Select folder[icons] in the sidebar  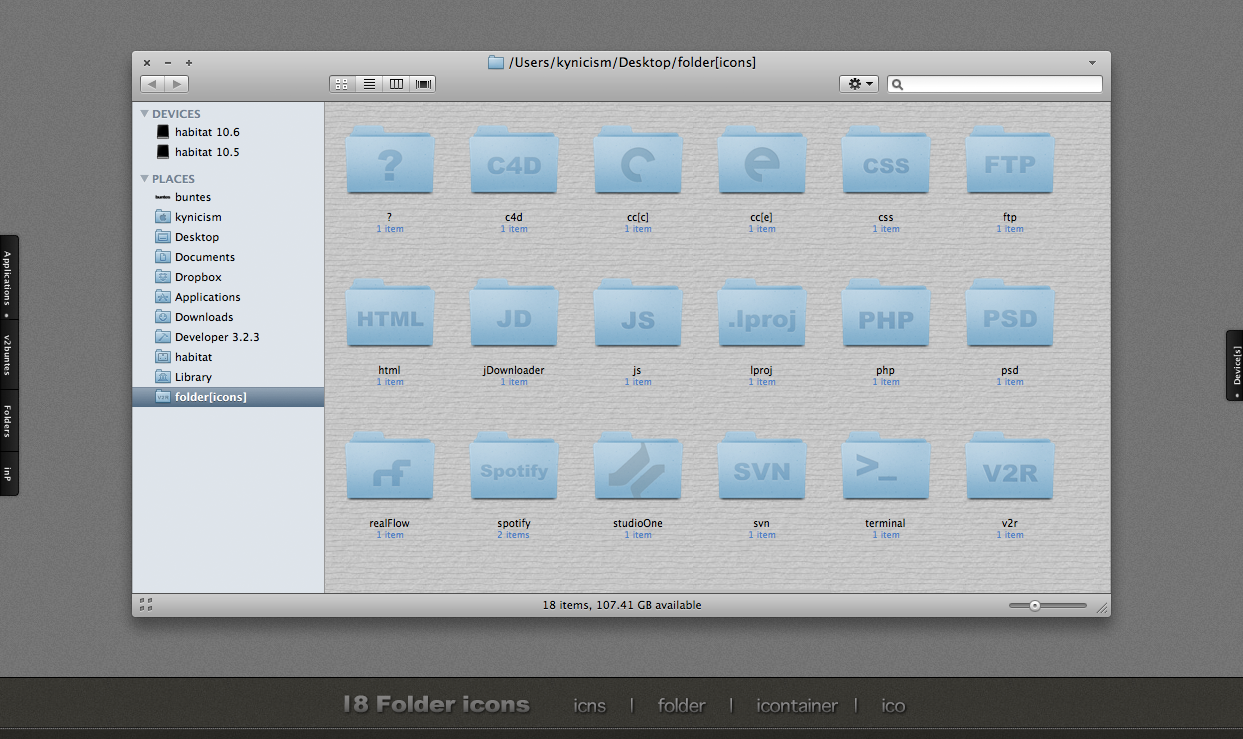[228, 397]
